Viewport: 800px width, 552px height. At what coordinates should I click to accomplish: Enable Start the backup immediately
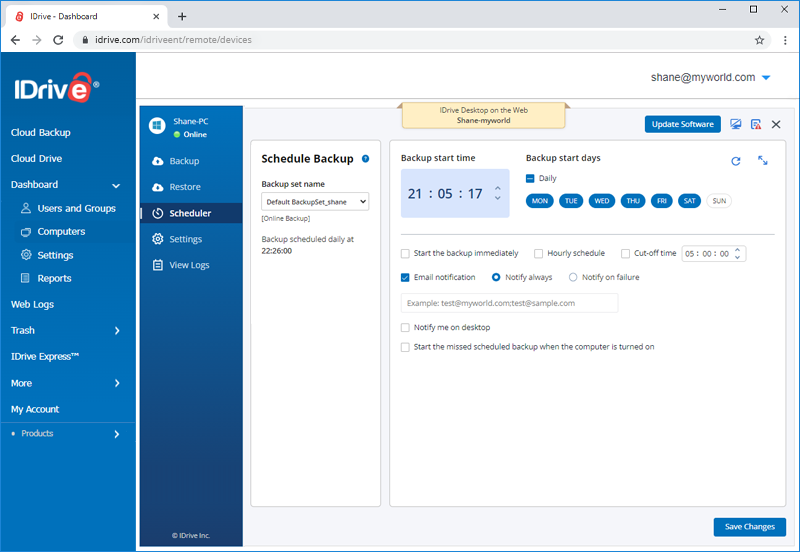tap(405, 254)
